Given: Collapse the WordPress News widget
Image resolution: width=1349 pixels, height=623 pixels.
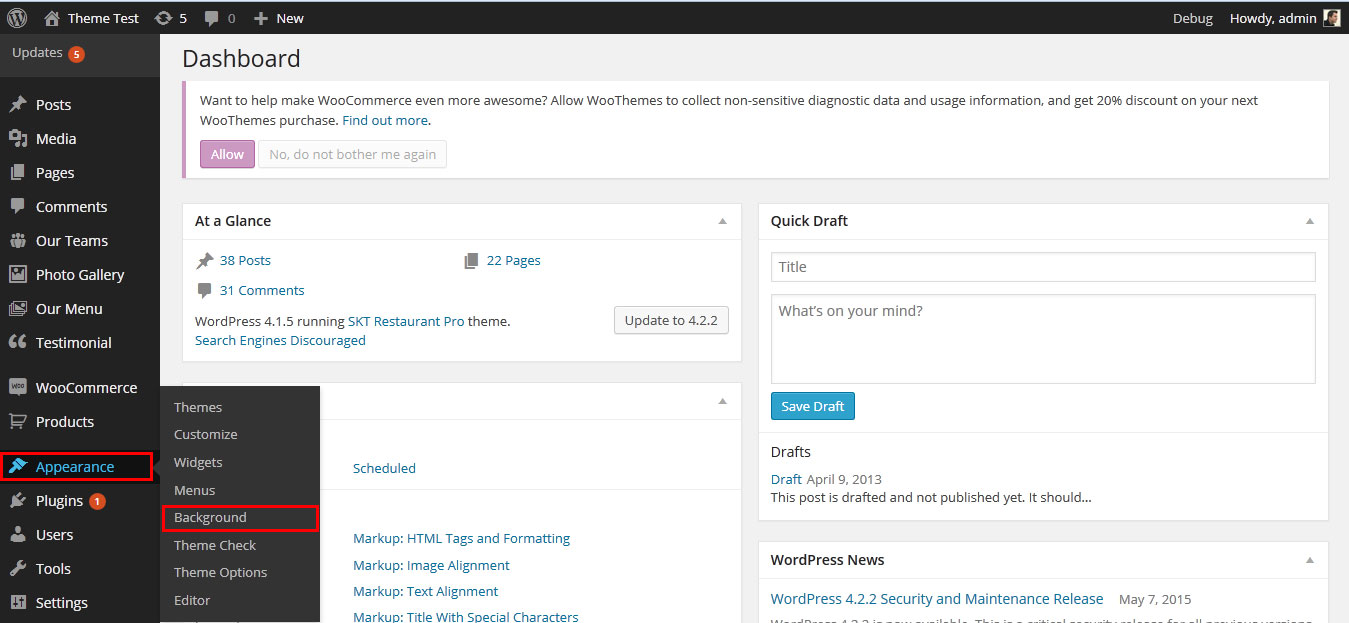Looking at the screenshot, I should [x=1310, y=560].
